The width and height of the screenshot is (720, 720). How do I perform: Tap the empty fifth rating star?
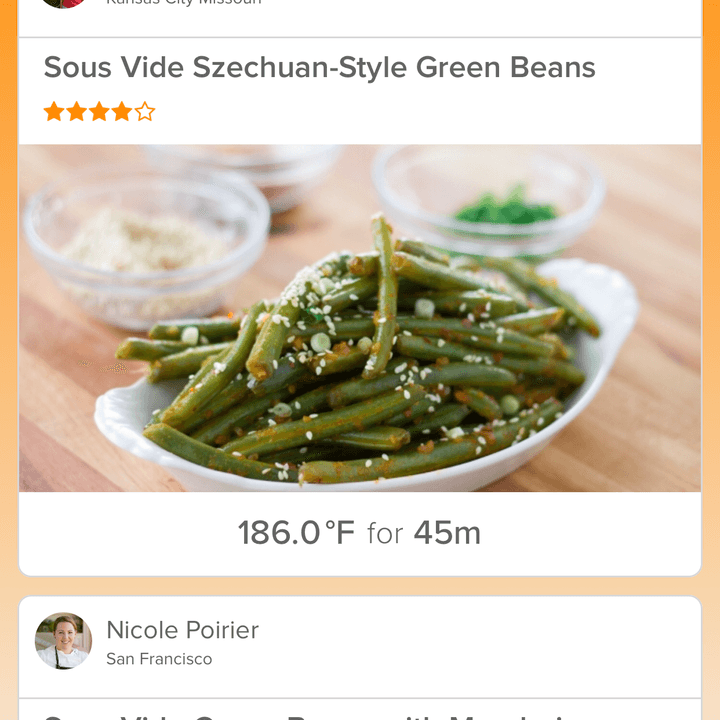(145, 112)
